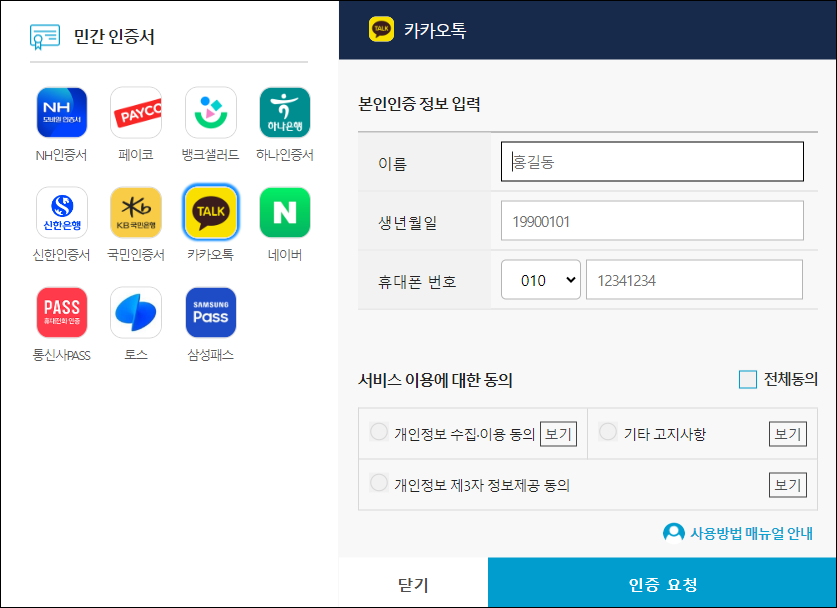Choose the 네이버 green N icon
837x608 pixels.
point(285,212)
